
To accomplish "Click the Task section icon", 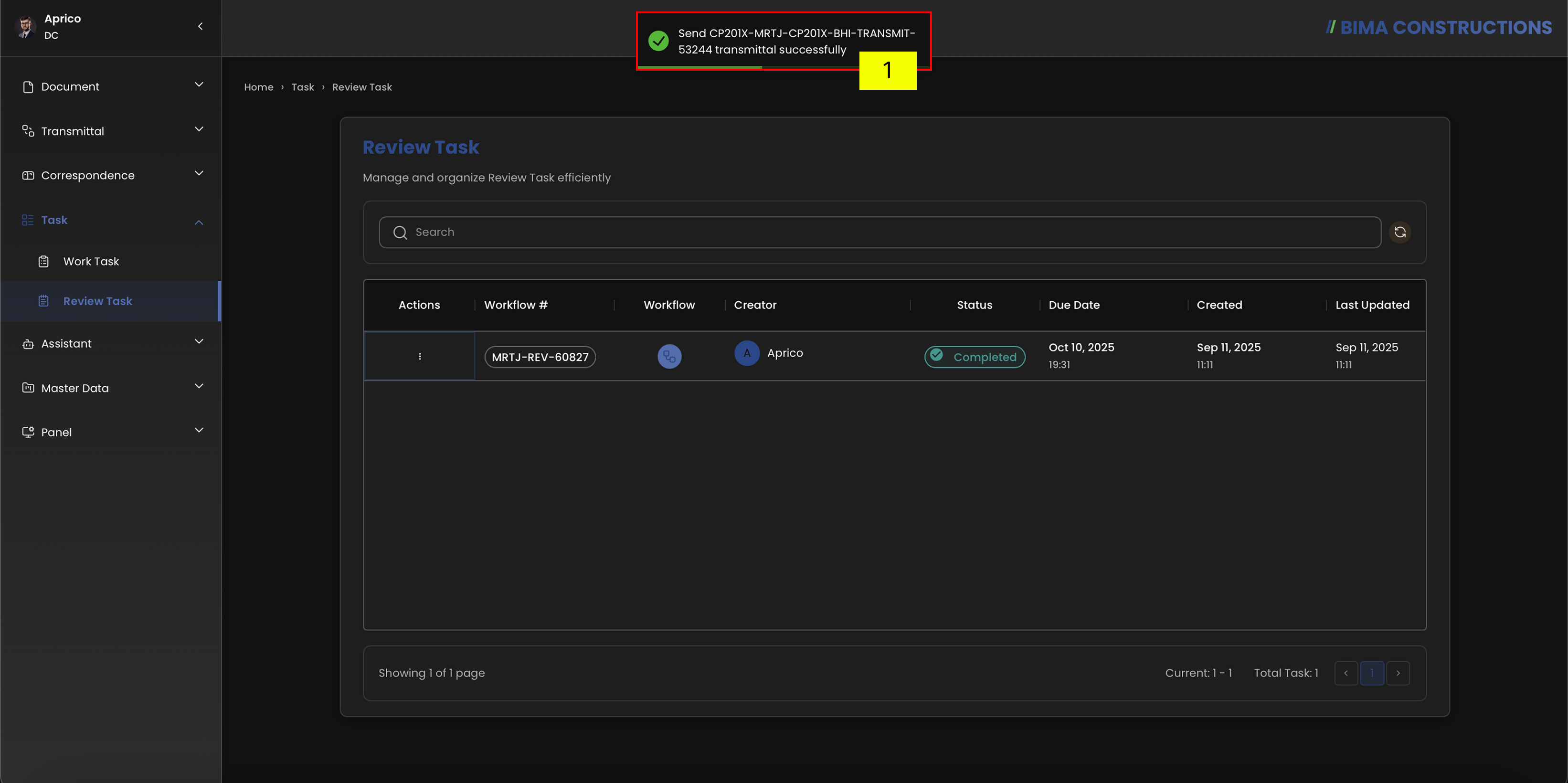I will pos(28,220).
